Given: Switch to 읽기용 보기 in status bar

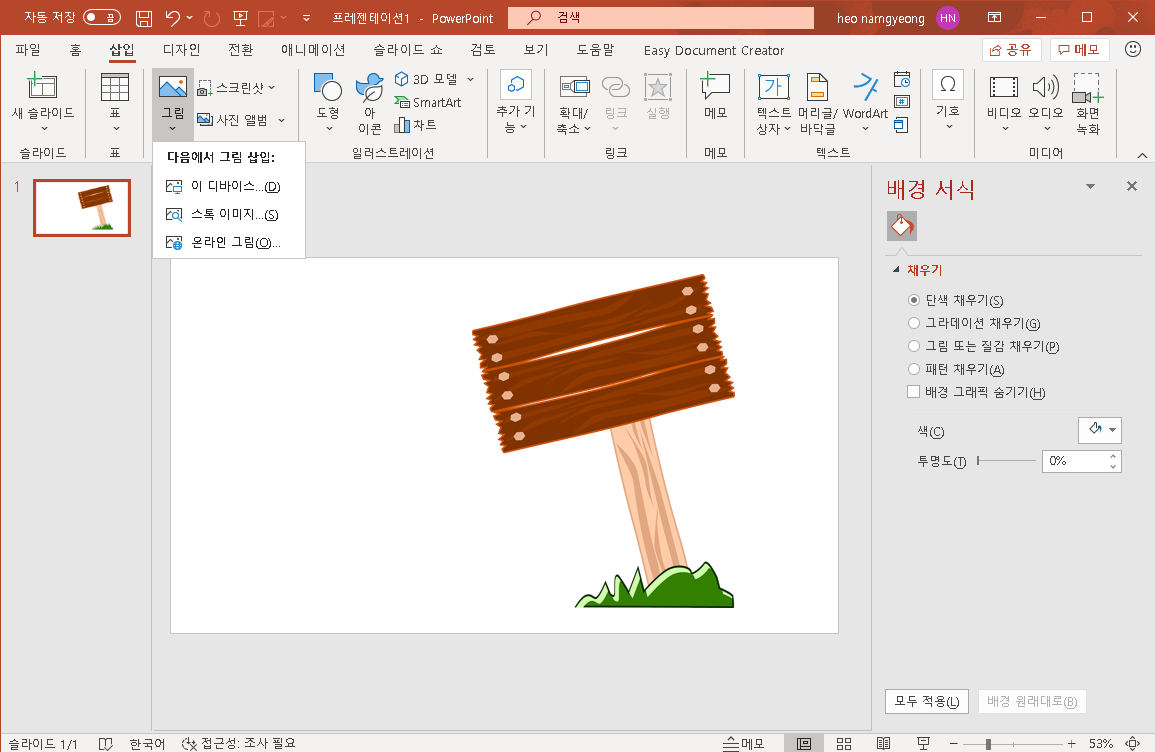Looking at the screenshot, I should tap(883, 743).
